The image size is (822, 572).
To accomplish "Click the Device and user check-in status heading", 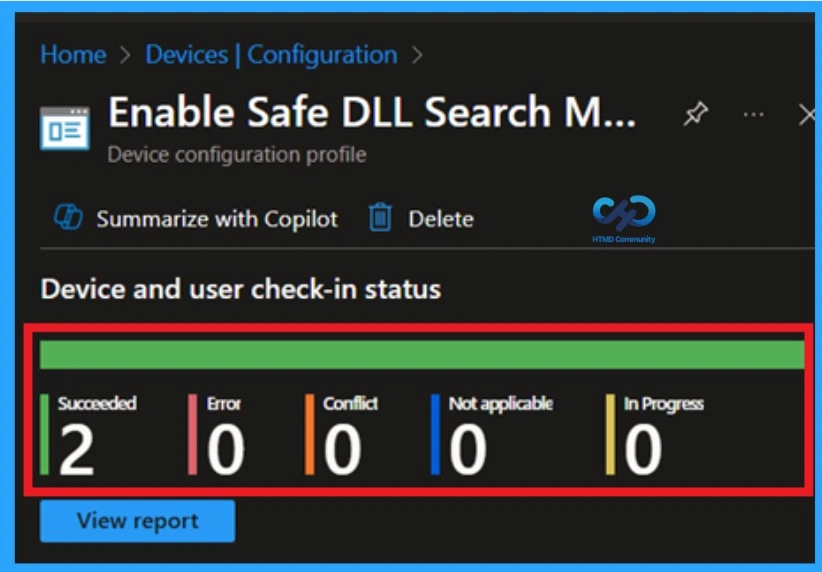I will [241, 289].
